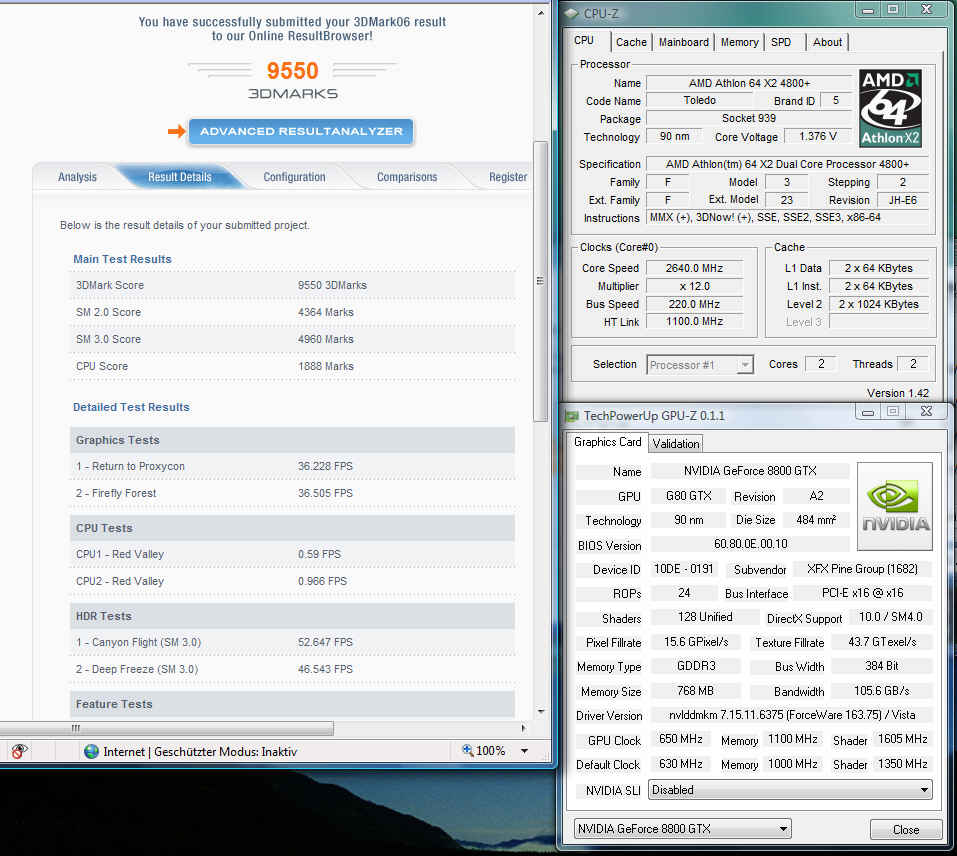Click the horizontal scroll right arrow

[x=524, y=728]
